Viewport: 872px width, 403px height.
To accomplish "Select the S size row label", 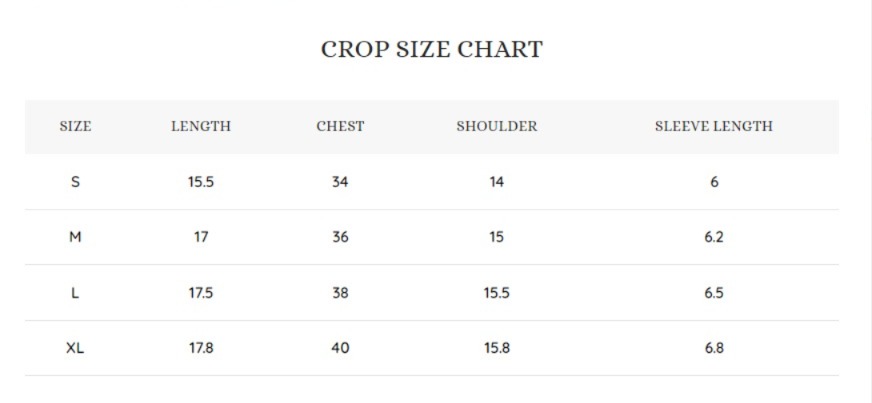I will (x=75, y=182).
